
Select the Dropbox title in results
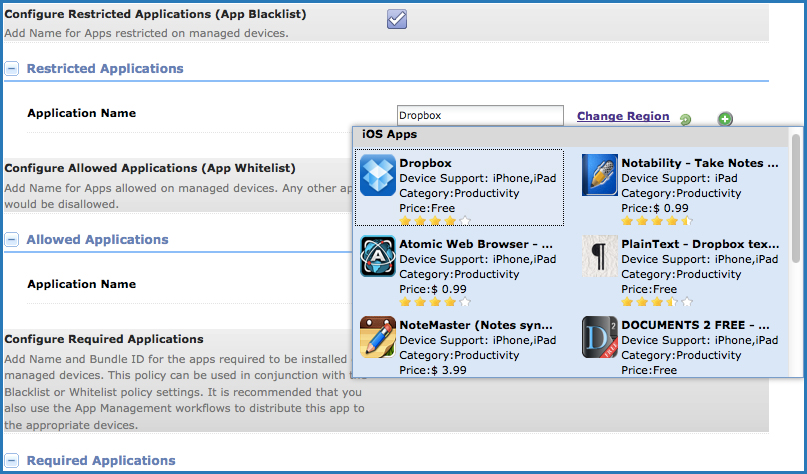pos(425,163)
